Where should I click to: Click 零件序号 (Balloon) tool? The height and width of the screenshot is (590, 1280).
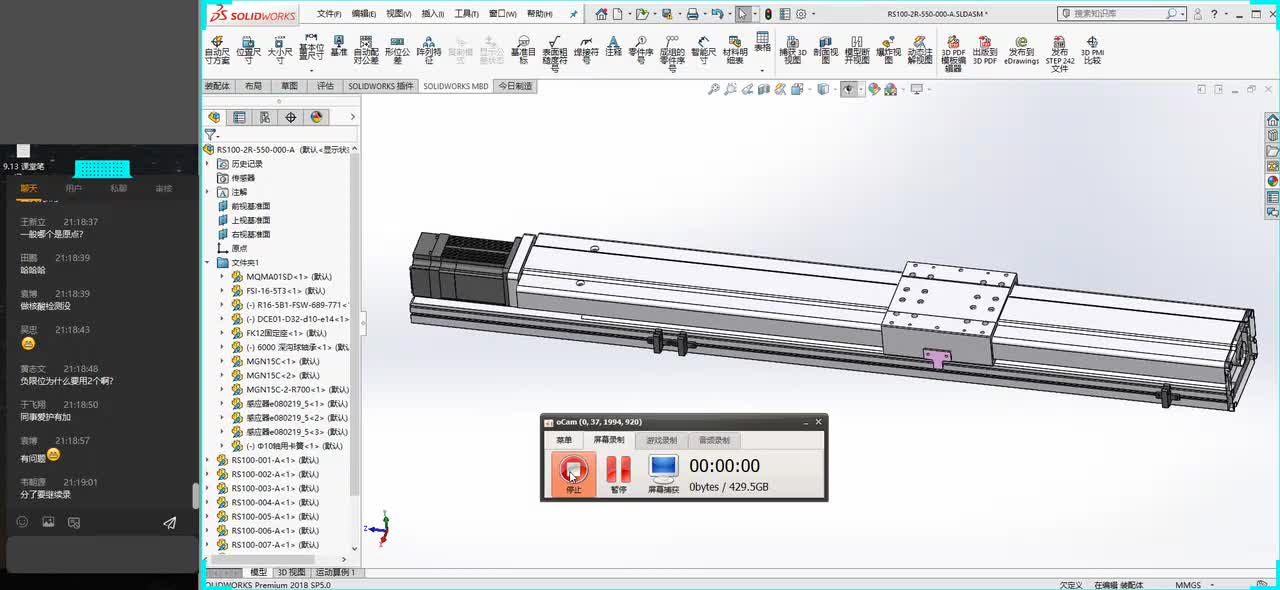tap(641, 50)
